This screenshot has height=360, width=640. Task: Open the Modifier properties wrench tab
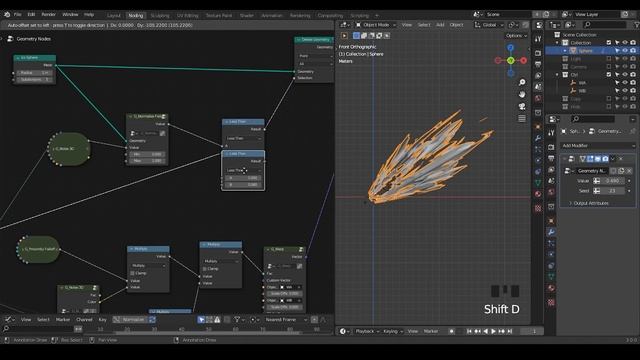pyautogui.click(x=551, y=232)
